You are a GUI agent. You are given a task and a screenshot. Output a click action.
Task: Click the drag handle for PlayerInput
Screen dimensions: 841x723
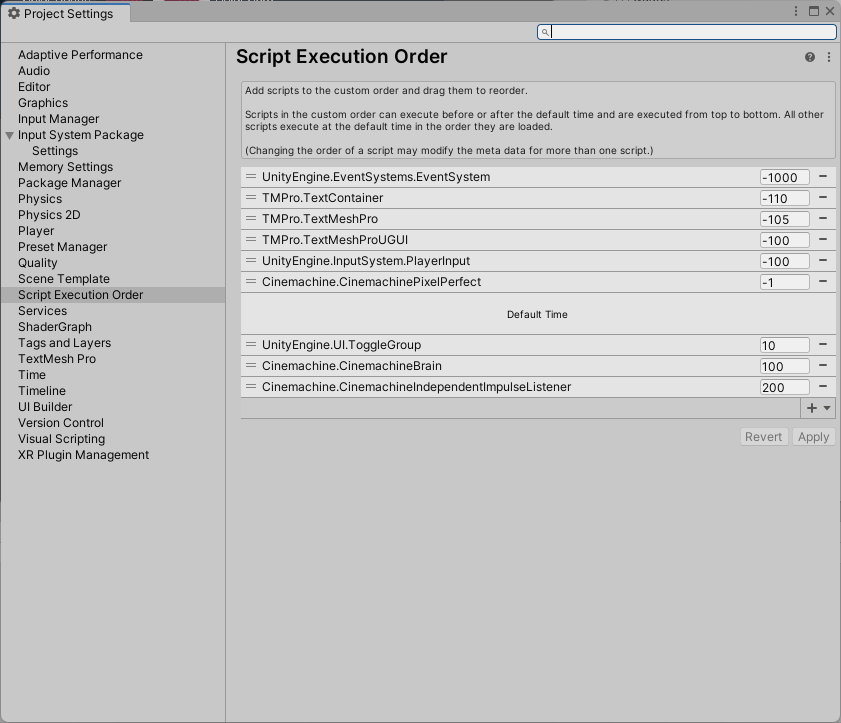250,260
